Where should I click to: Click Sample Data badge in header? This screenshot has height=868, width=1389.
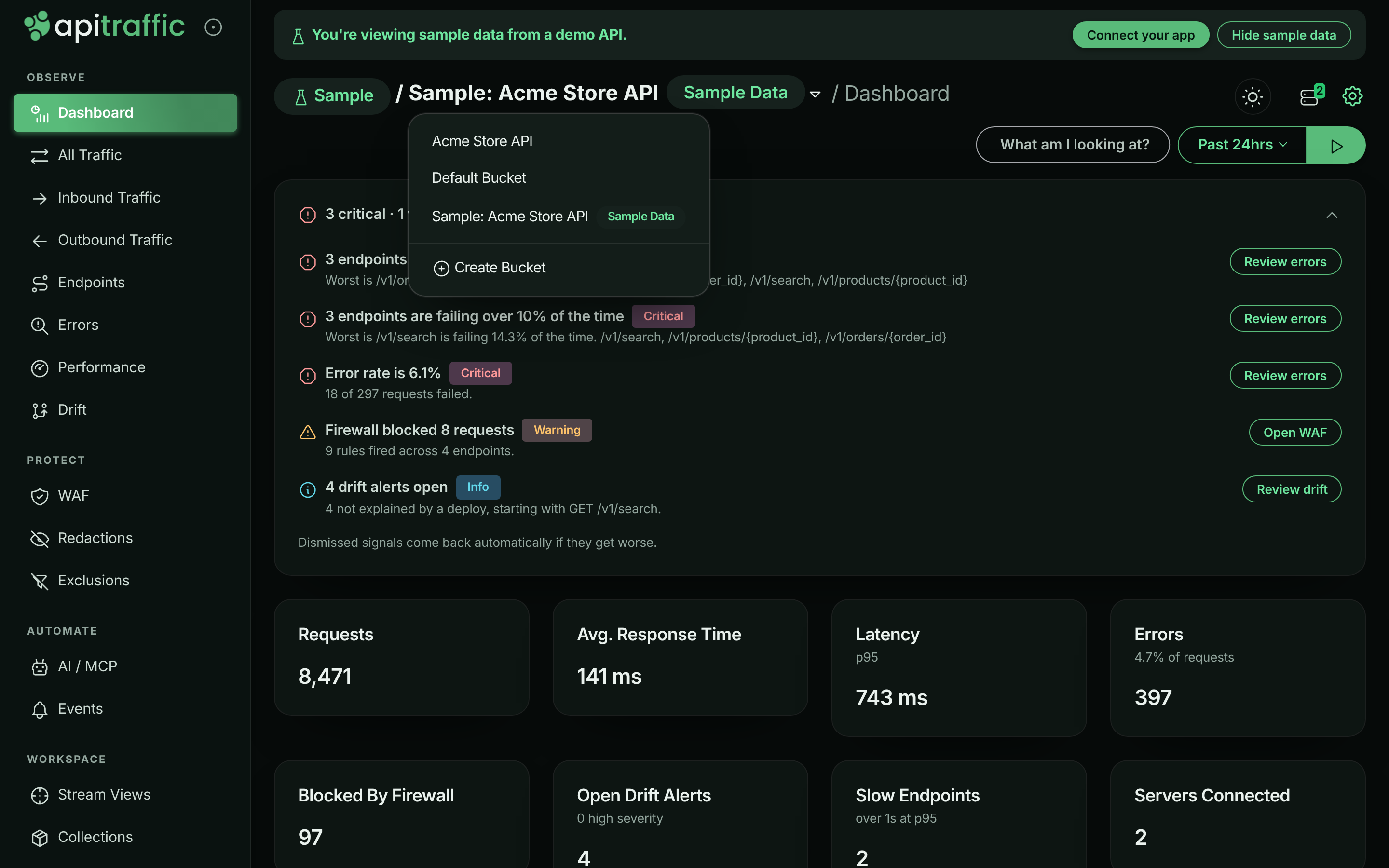click(735, 93)
